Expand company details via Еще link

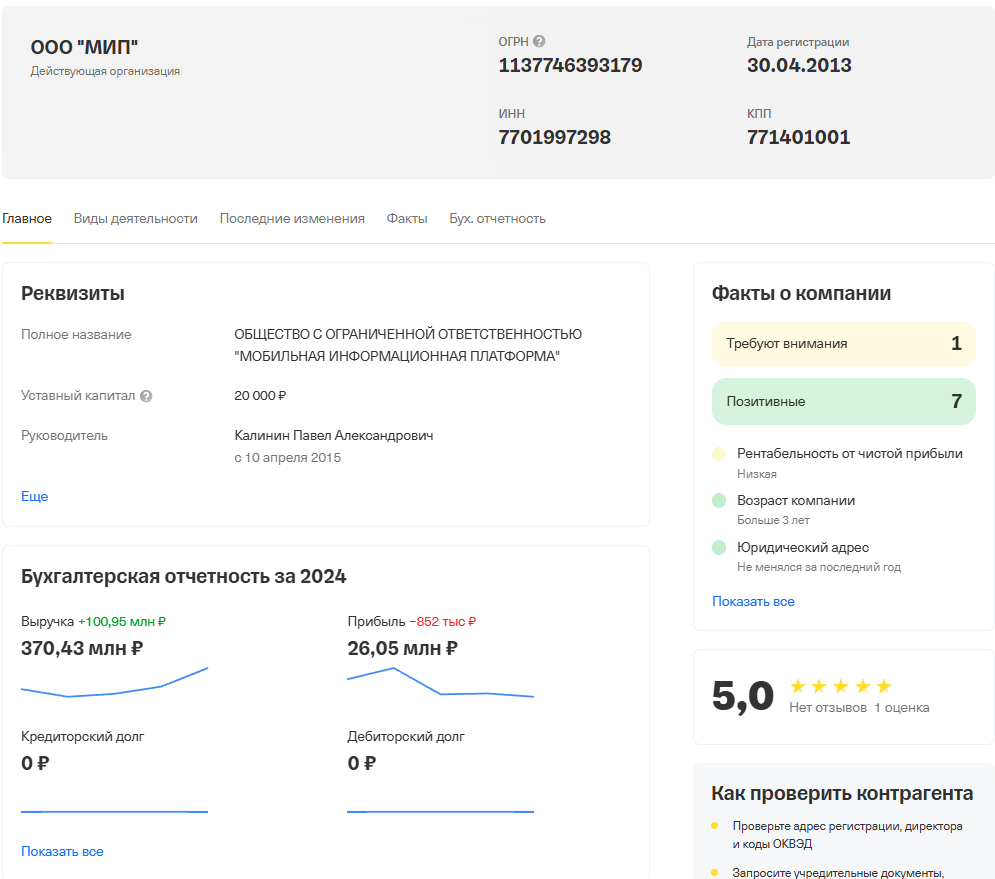[34, 496]
